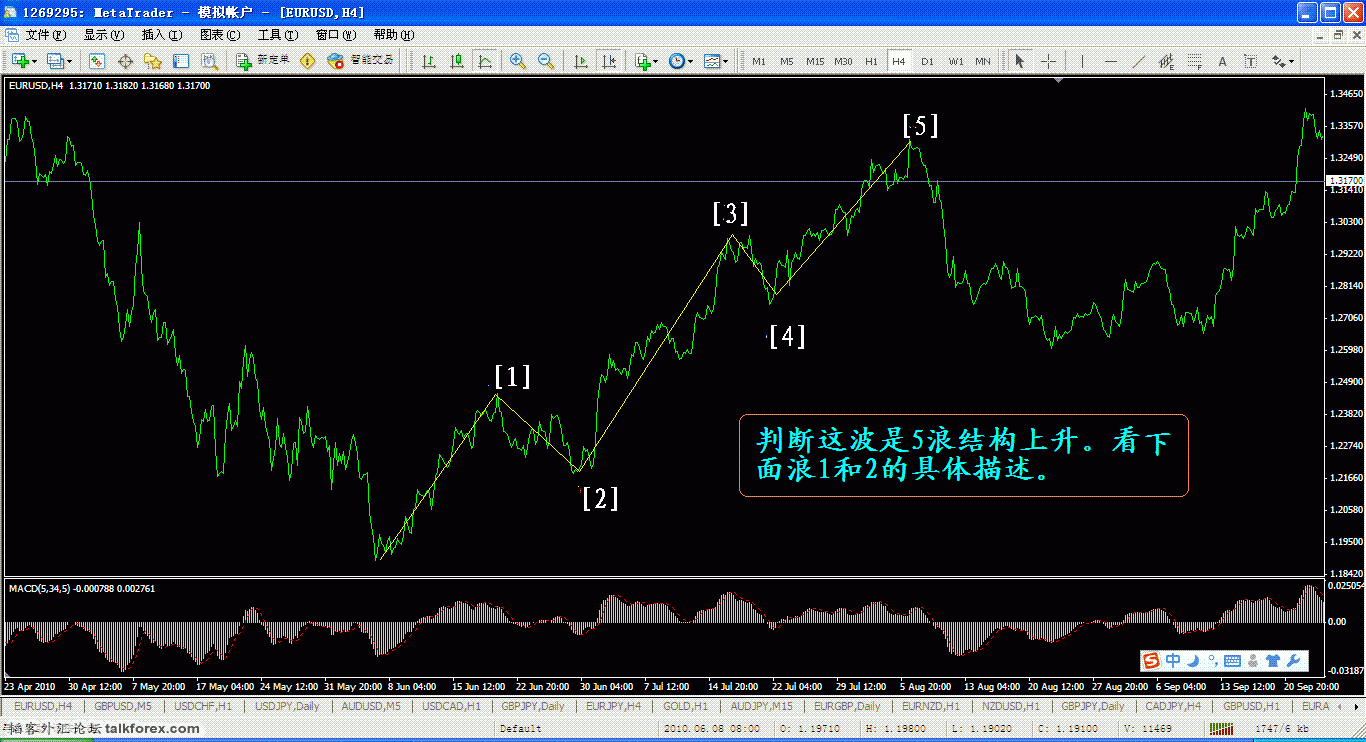Click the 窗口(W) menu
The image size is (1366, 742).
tap(335, 34)
